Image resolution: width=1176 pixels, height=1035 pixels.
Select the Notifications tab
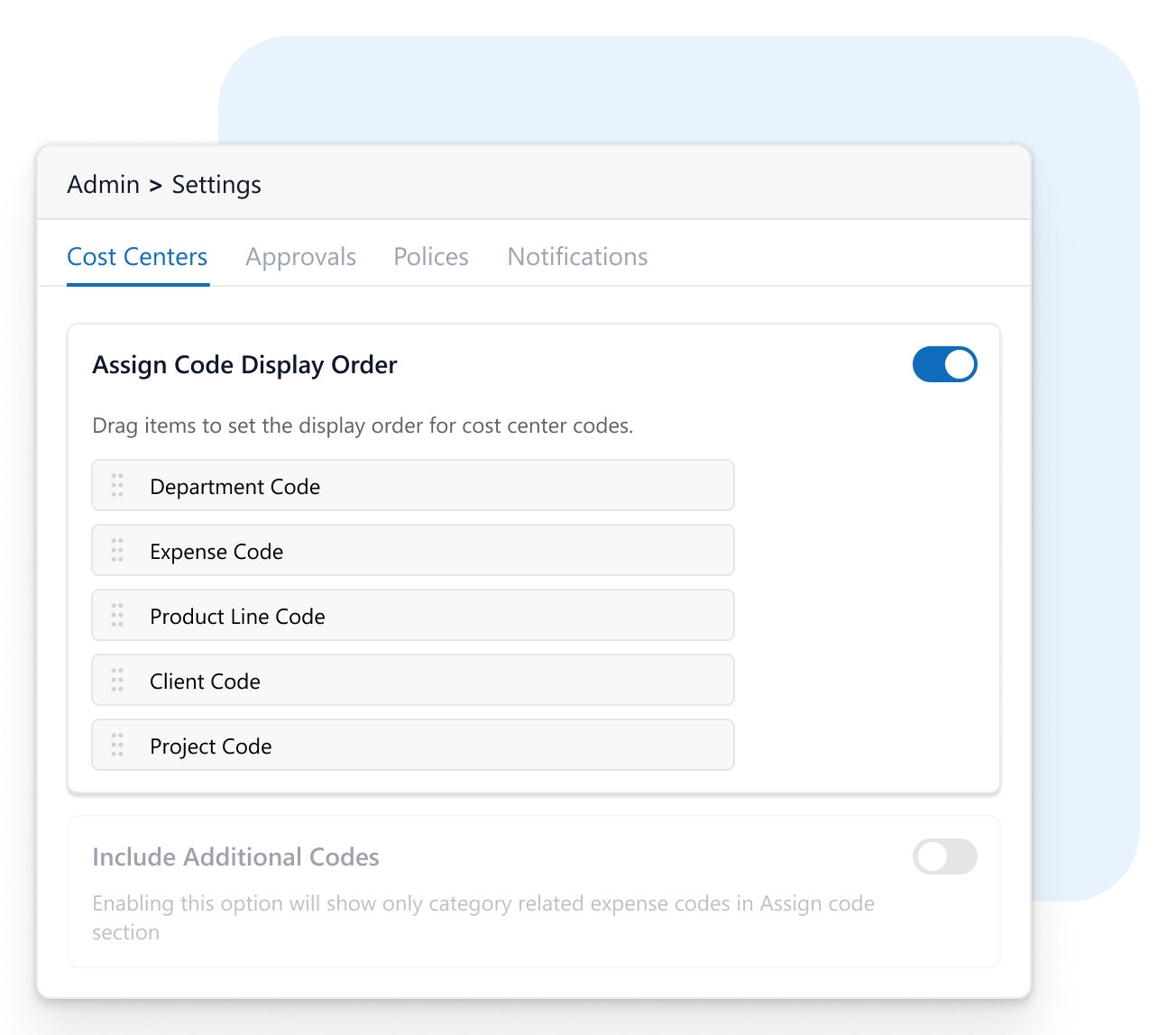[577, 256]
